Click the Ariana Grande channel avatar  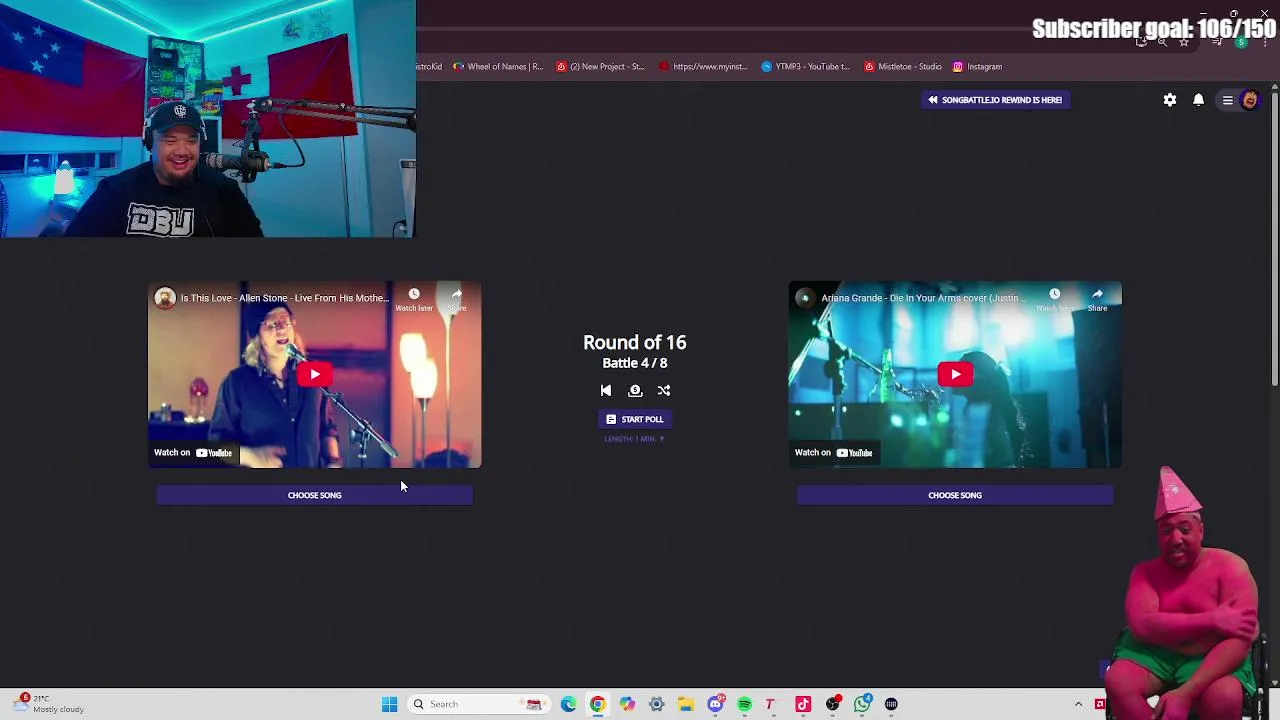pyautogui.click(x=805, y=298)
